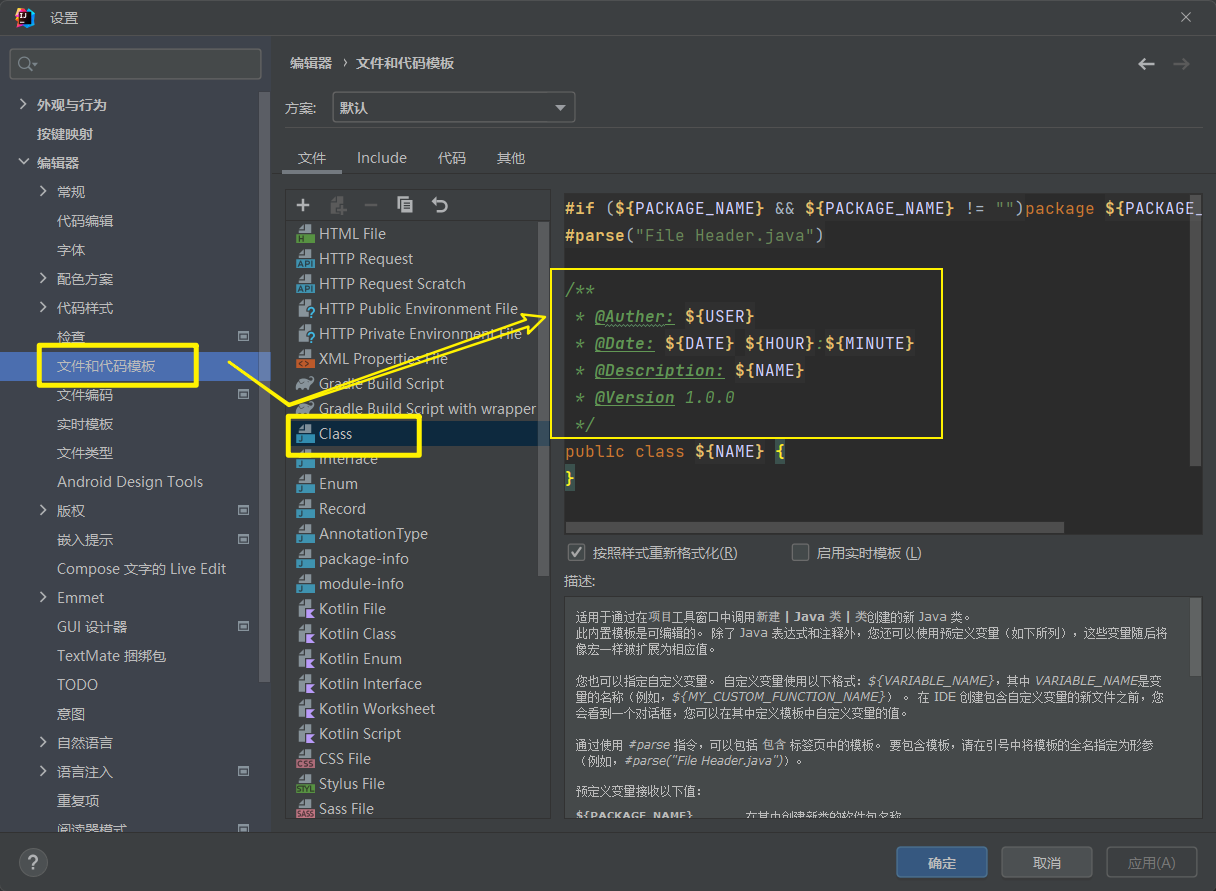Click the help question mark icon

[x=33, y=862]
